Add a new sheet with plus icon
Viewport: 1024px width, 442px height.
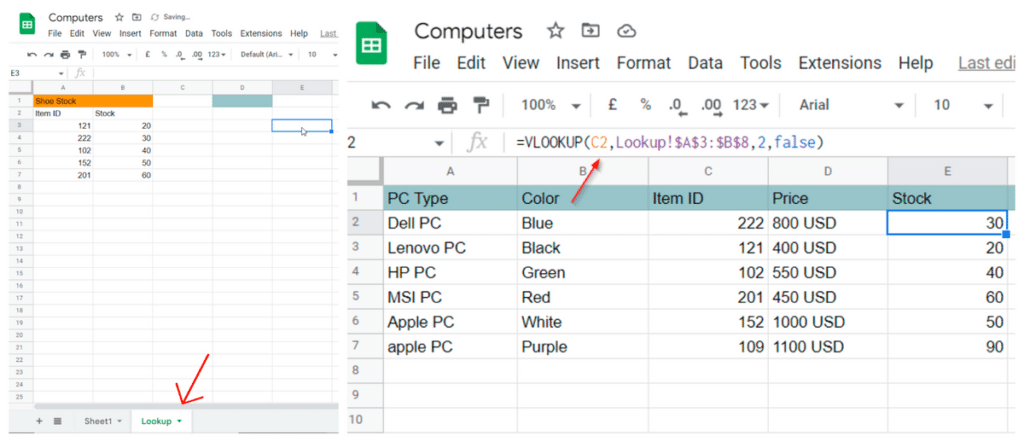point(39,421)
